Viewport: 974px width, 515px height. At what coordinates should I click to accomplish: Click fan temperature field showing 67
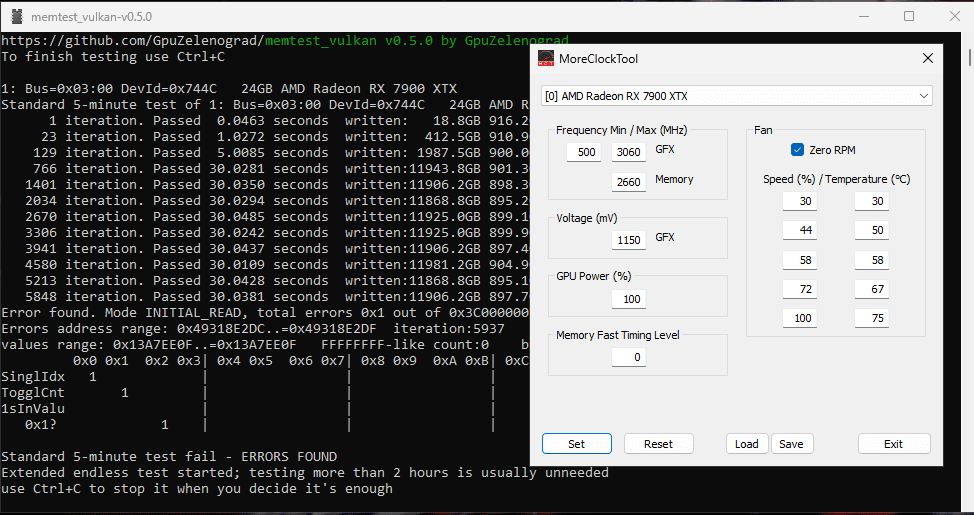point(872,289)
